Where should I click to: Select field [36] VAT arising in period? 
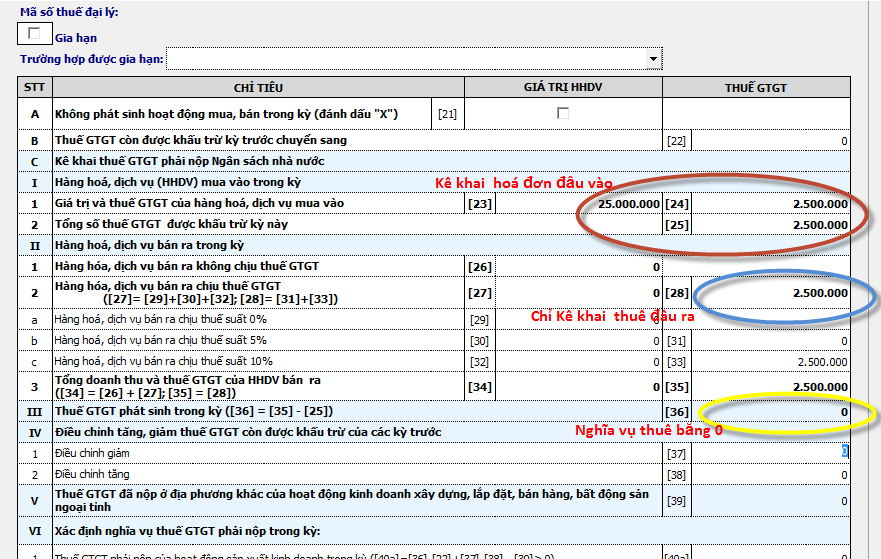(771, 412)
